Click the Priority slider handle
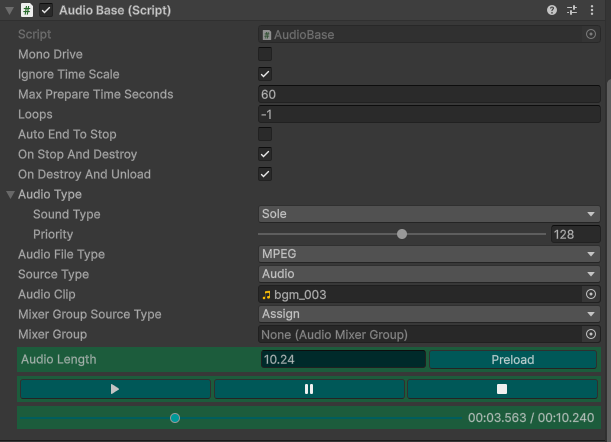Image resolution: width=611 pixels, height=442 pixels. (x=402, y=234)
